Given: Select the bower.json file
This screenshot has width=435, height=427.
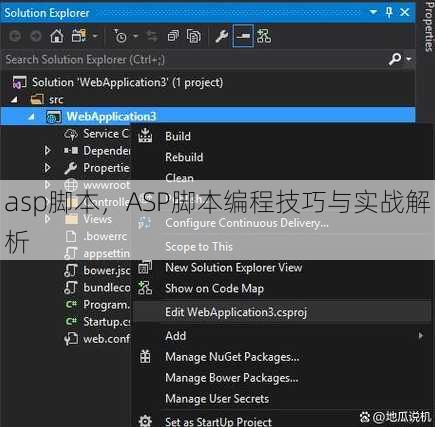Looking at the screenshot, I should click(x=107, y=270).
